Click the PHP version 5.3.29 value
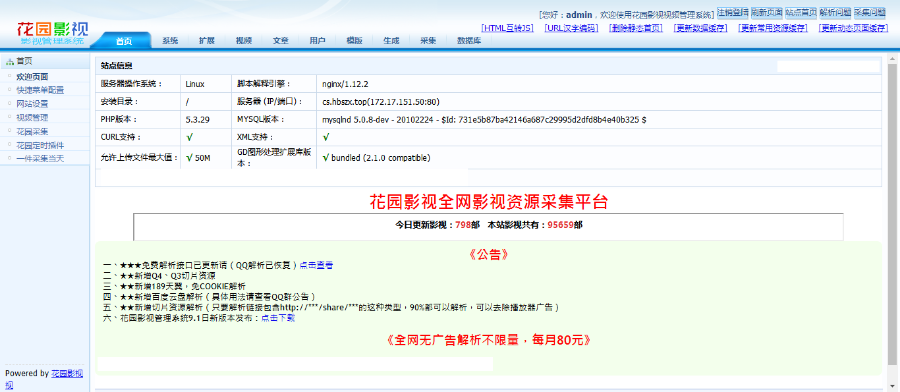 [x=196, y=120]
